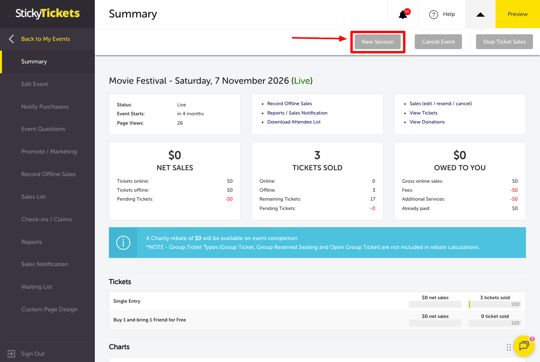Click the Stop Ticket Sales button
Image resolution: width=540 pixels, height=362 pixels.
tap(504, 42)
